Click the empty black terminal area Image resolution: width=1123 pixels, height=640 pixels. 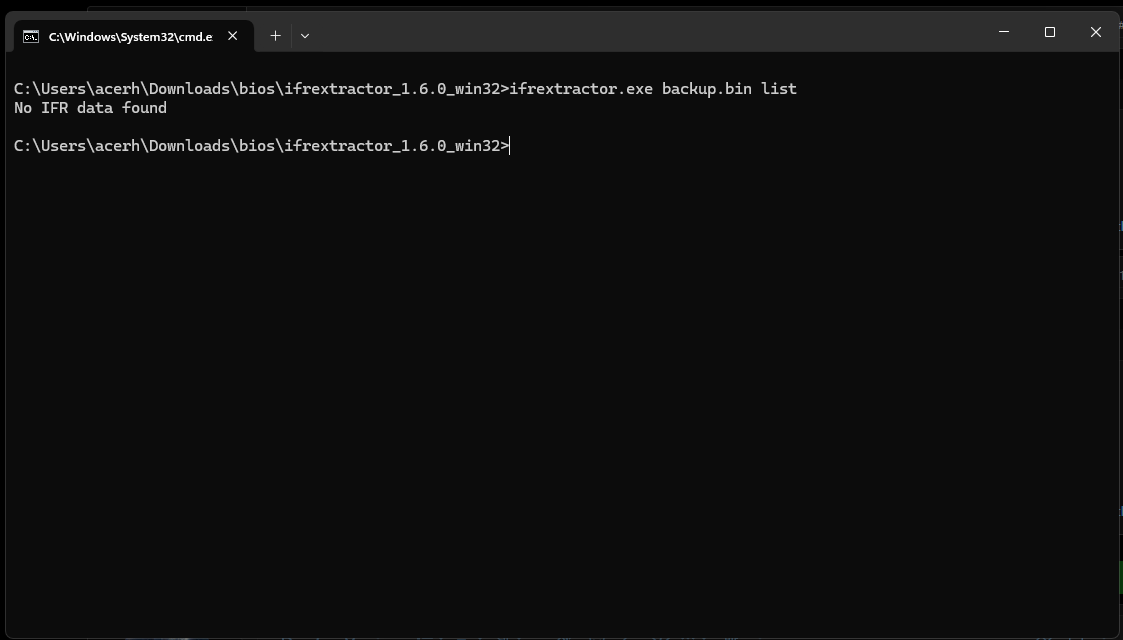pyautogui.click(x=562, y=394)
